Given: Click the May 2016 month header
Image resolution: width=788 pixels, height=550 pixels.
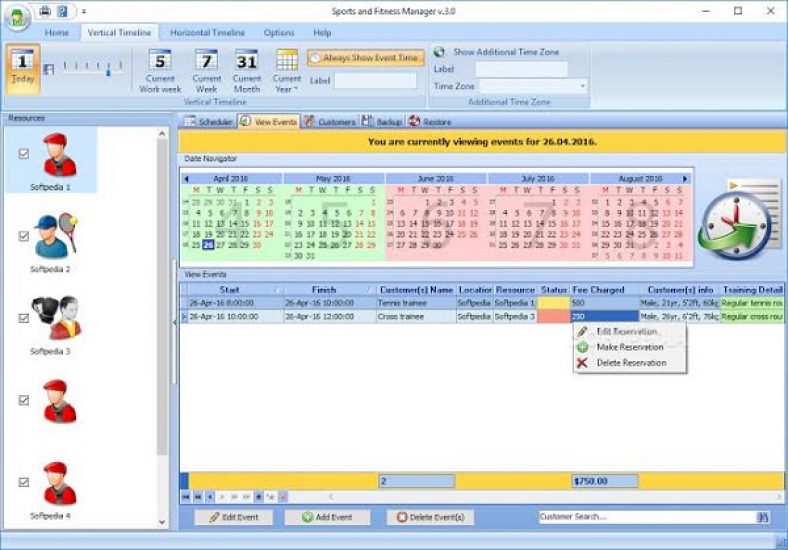Looking at the screenshot, I should click(333, 178).
